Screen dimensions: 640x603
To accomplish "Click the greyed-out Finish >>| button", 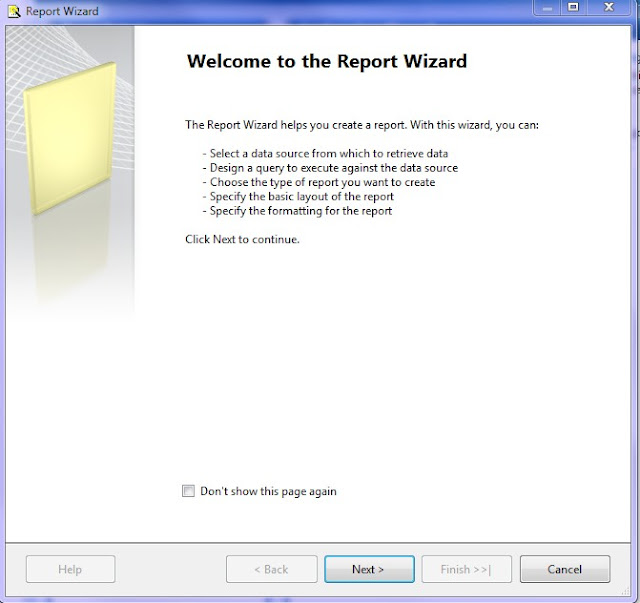I will pyautogui.click(x=466, y=569).
